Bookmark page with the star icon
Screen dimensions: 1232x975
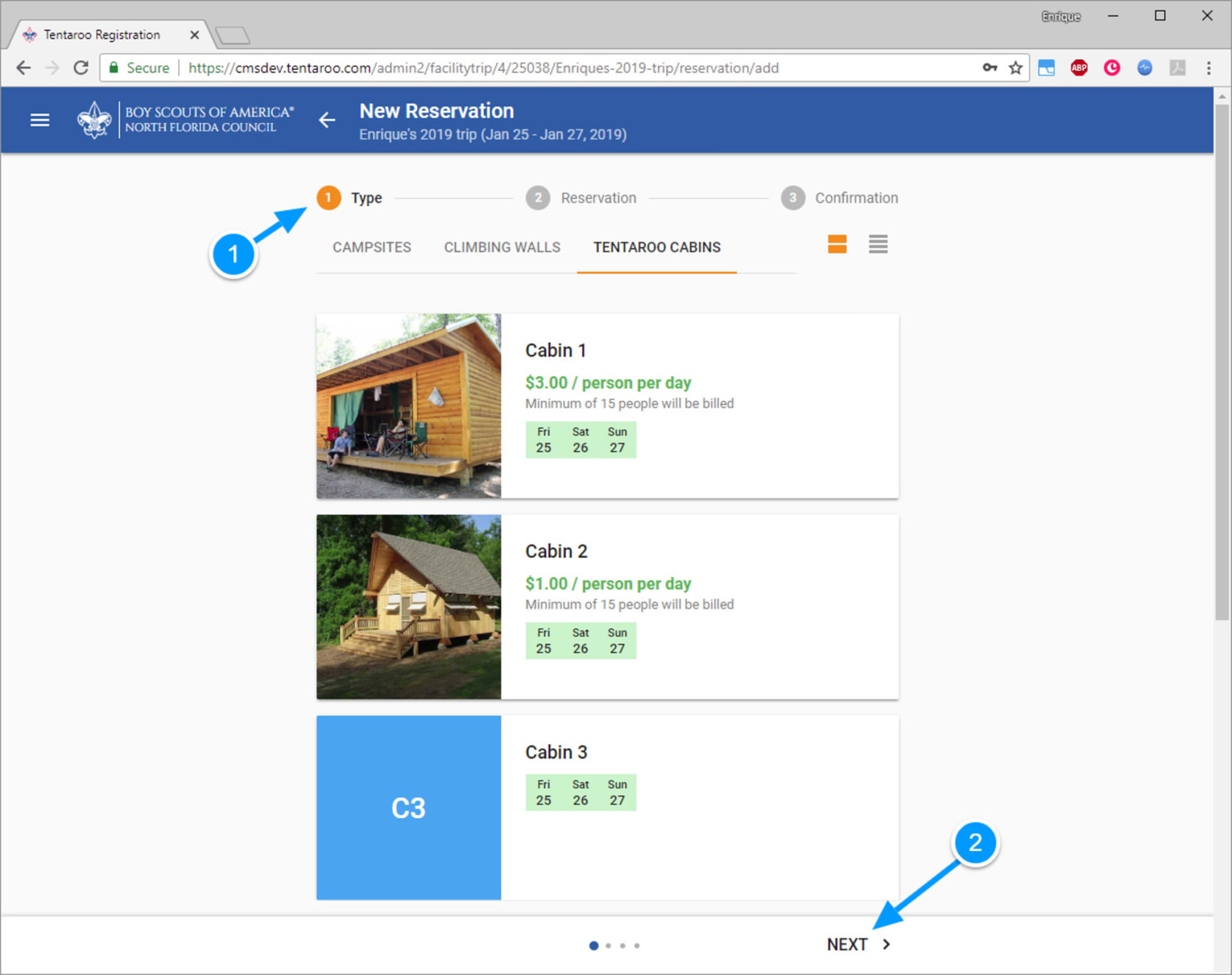click(x=1015, y=68)
